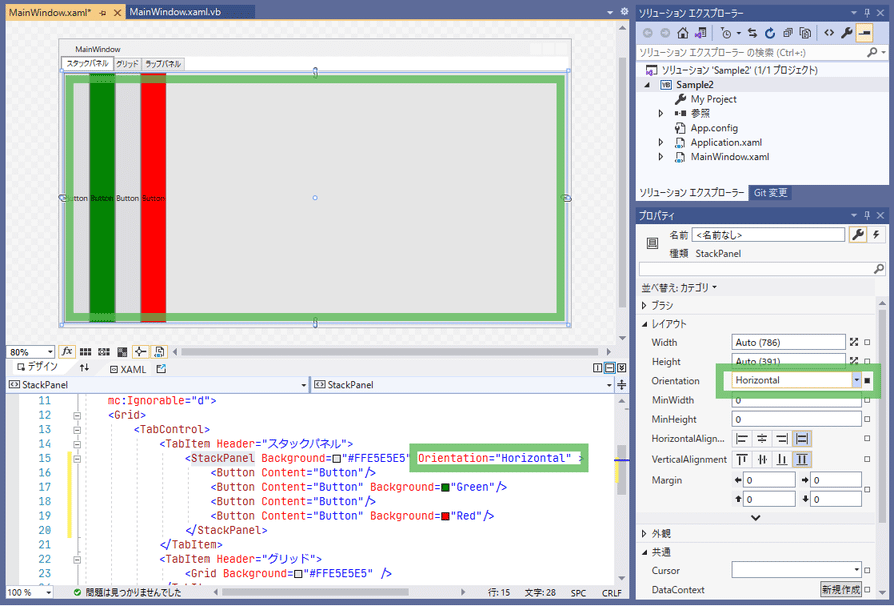Switch to the MainWindow.xaml.vb tab

pyautogui.click(x=176, y=11)
